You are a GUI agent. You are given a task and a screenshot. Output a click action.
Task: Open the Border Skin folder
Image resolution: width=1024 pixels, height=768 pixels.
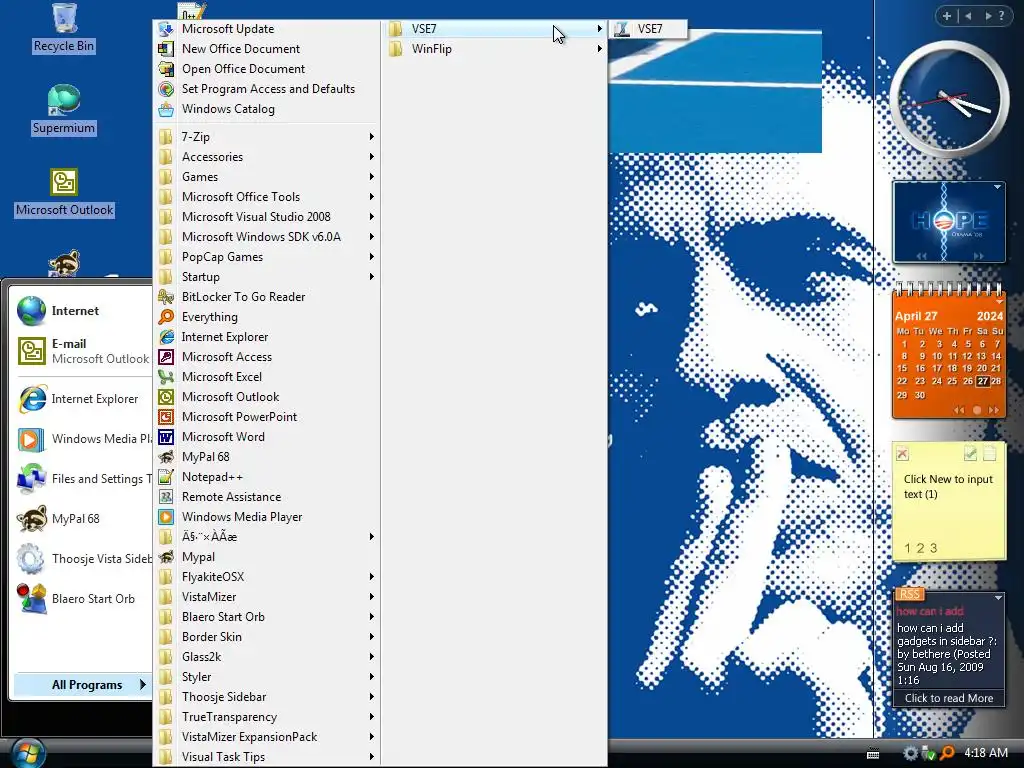click(x=267, y=637)
